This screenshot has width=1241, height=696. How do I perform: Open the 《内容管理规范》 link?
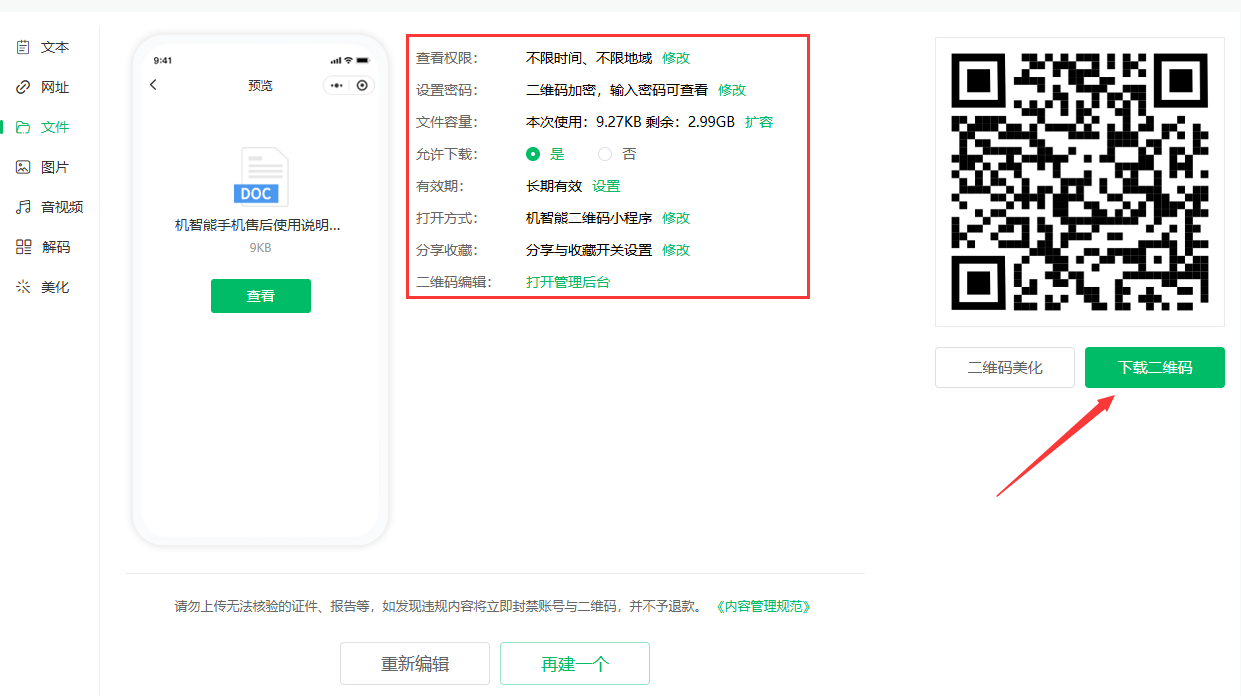point(764,606)
